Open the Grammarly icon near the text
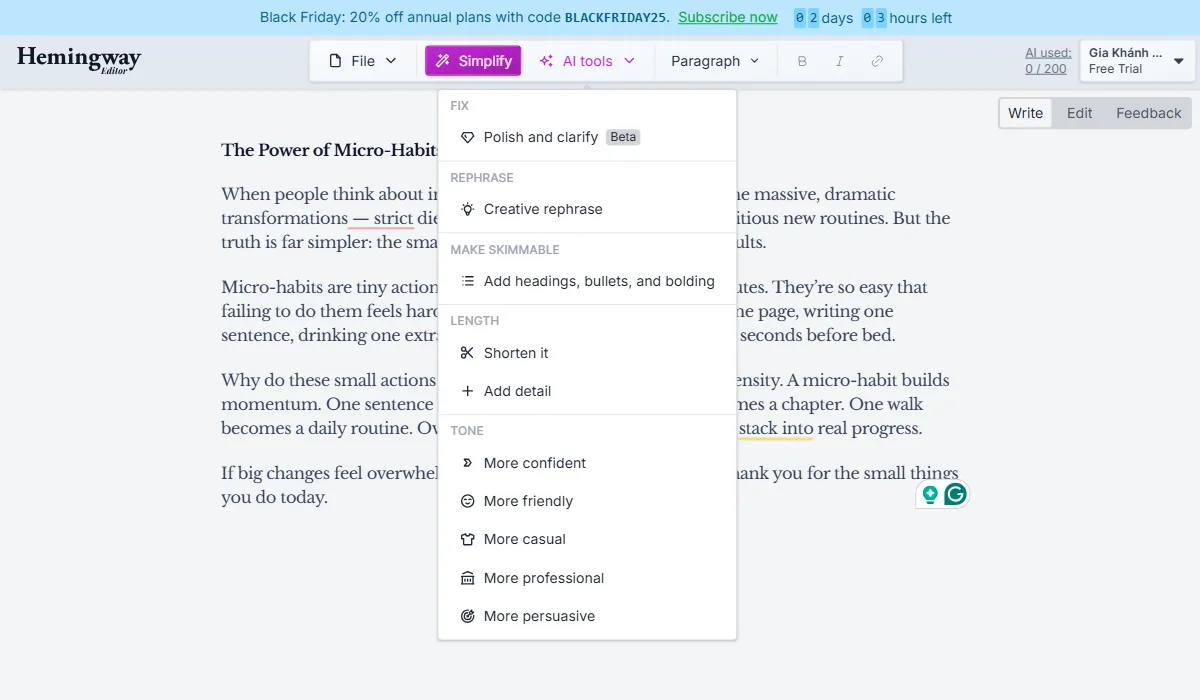 (957, 494)
